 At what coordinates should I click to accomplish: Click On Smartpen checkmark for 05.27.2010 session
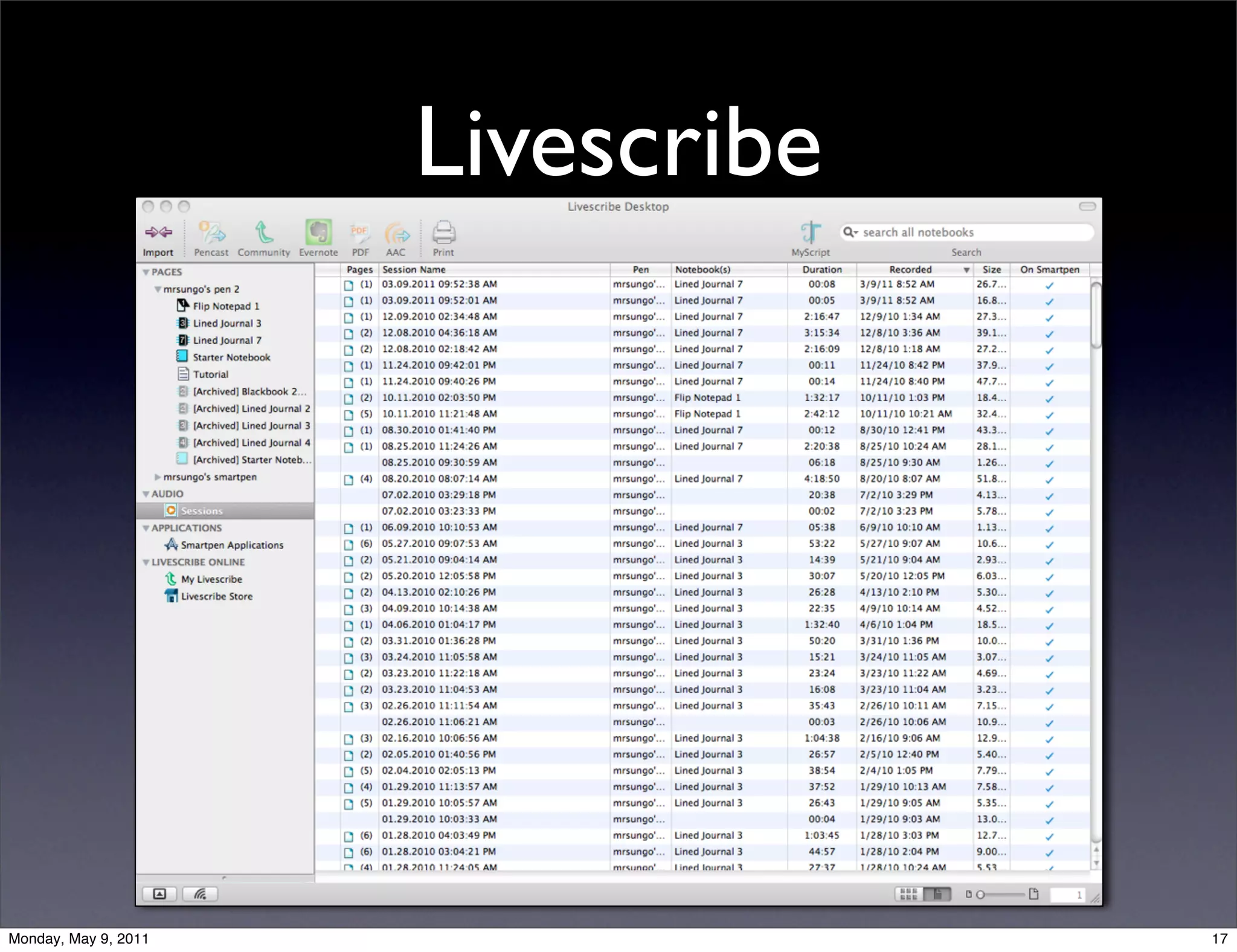(1050, 545)
